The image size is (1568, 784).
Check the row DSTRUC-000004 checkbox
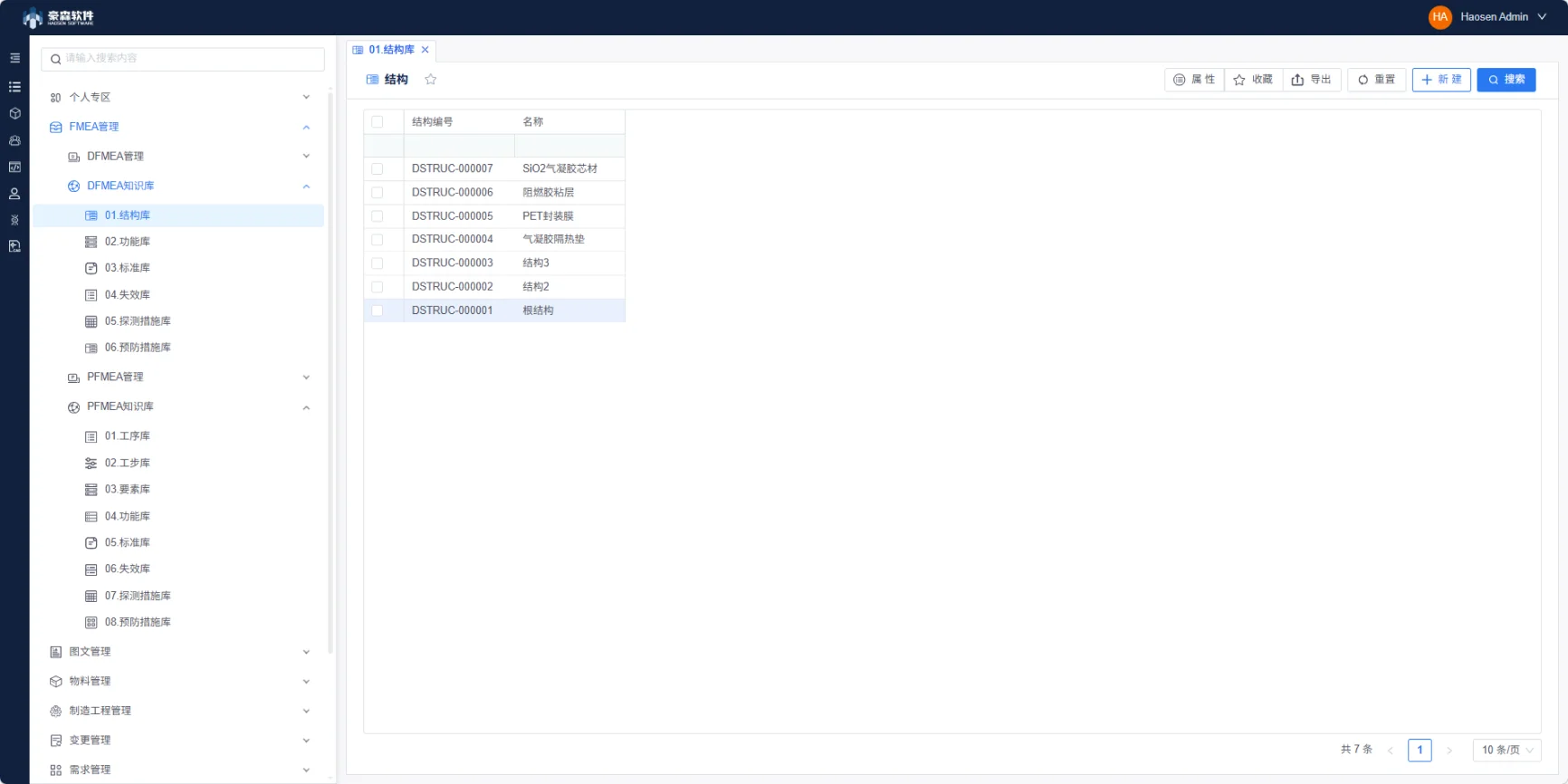[378, 240]
